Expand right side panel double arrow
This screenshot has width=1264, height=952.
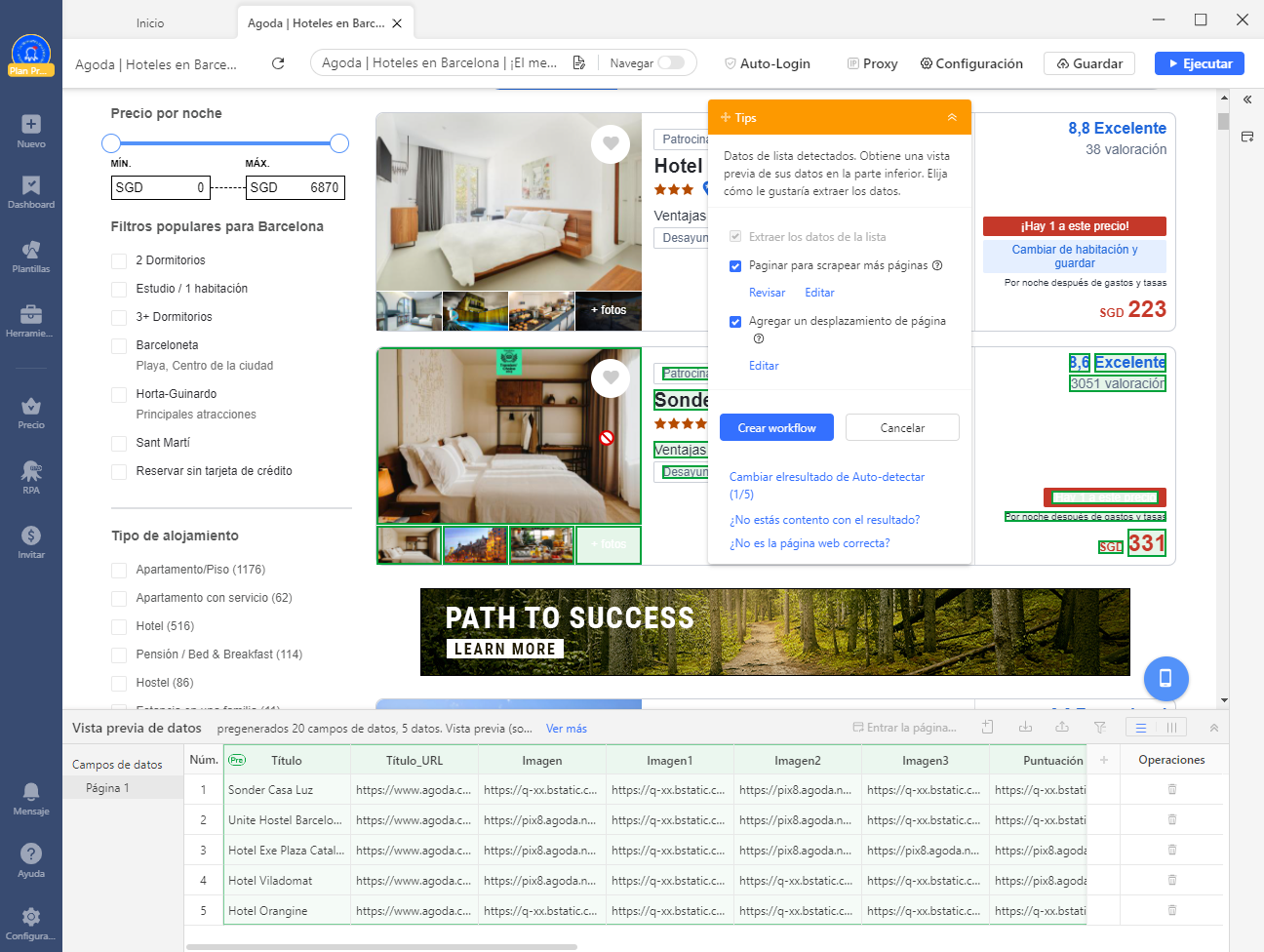pos(1246,99)
